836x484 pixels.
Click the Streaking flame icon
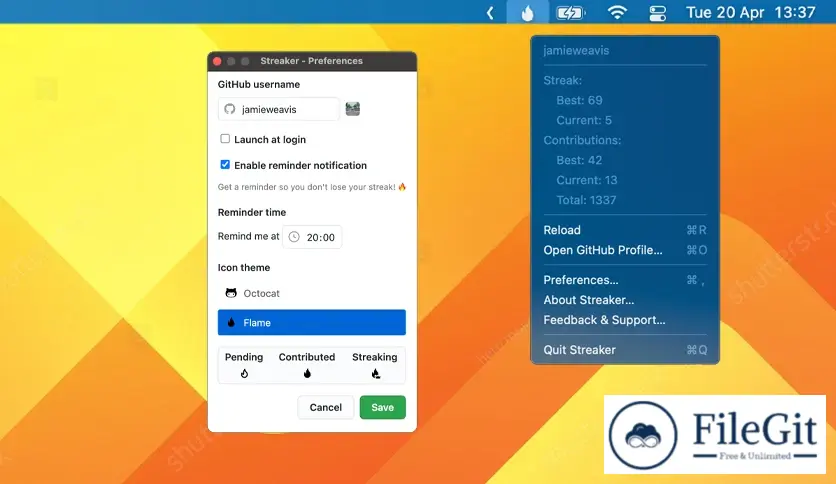375,373
